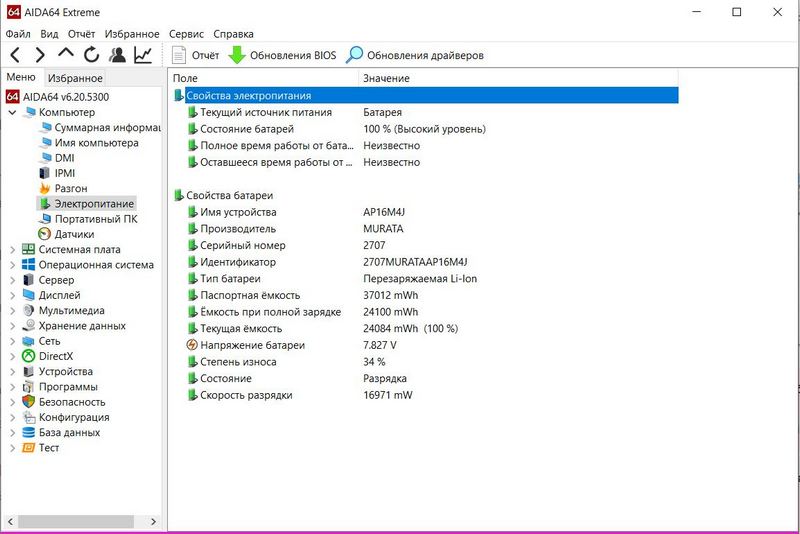Open the user profile icon in toolbar

click(118, 55)
